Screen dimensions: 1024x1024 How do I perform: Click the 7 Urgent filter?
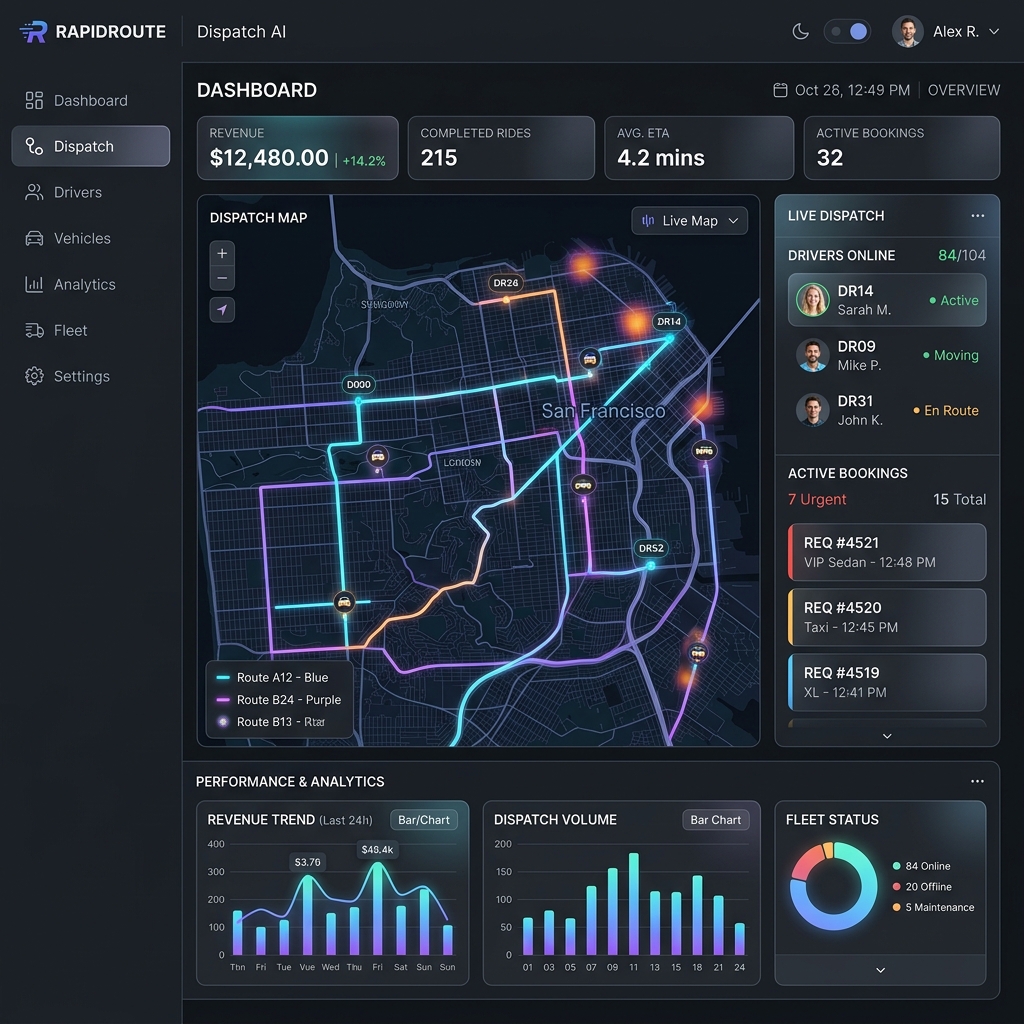817,499
